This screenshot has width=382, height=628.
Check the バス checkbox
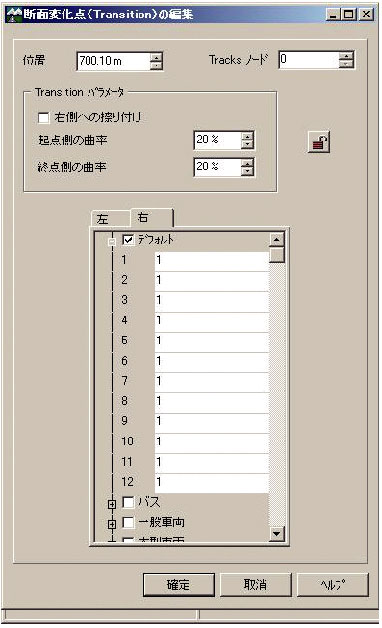point(128,502)
